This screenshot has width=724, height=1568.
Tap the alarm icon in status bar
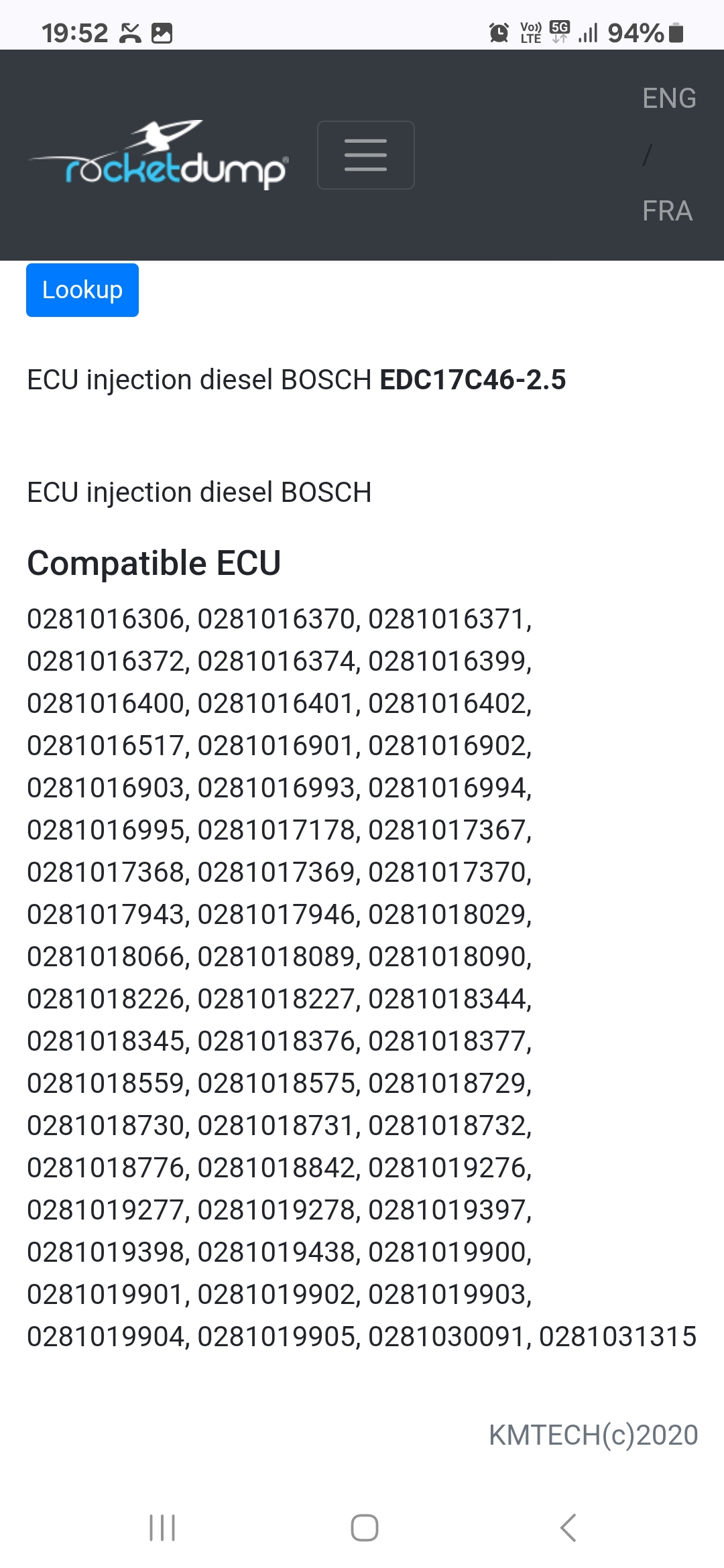click(x=499, y=32)
